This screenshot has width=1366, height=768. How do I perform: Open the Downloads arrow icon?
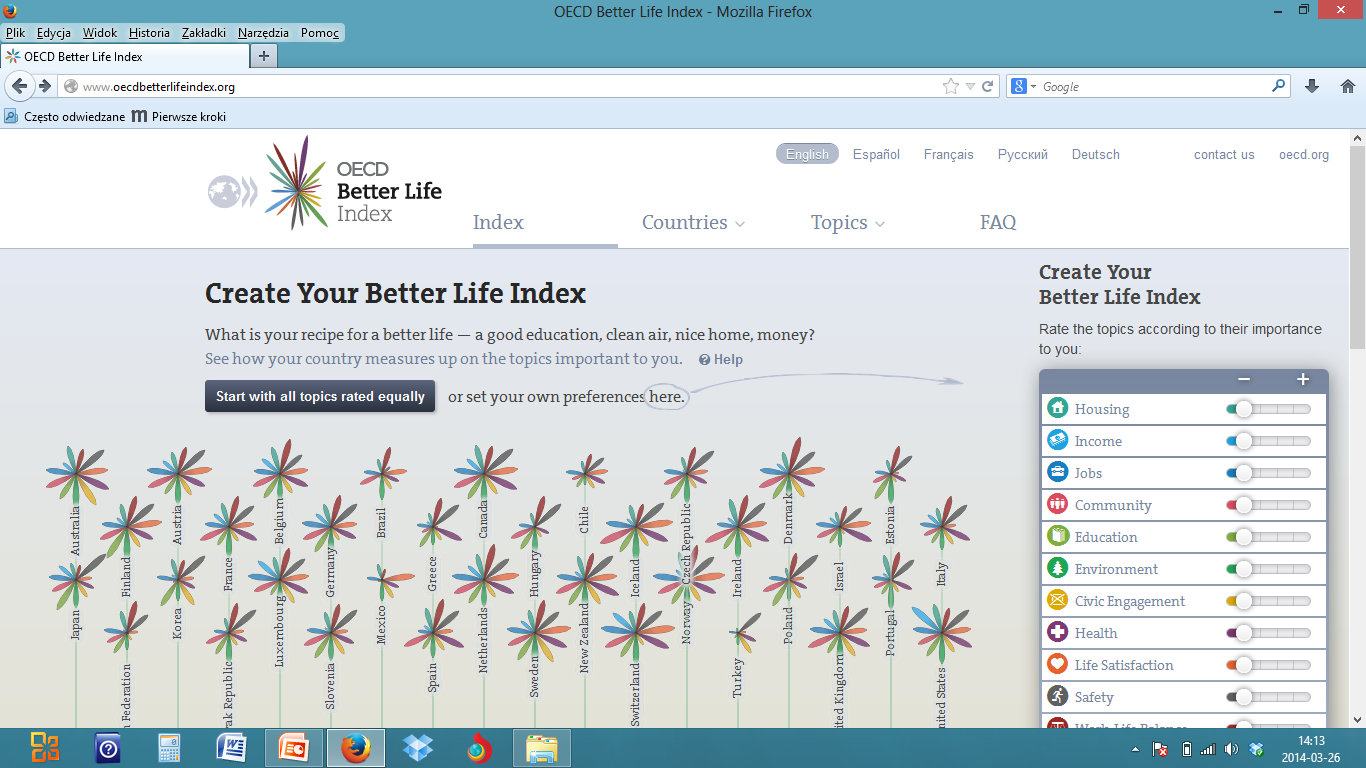1312,86
